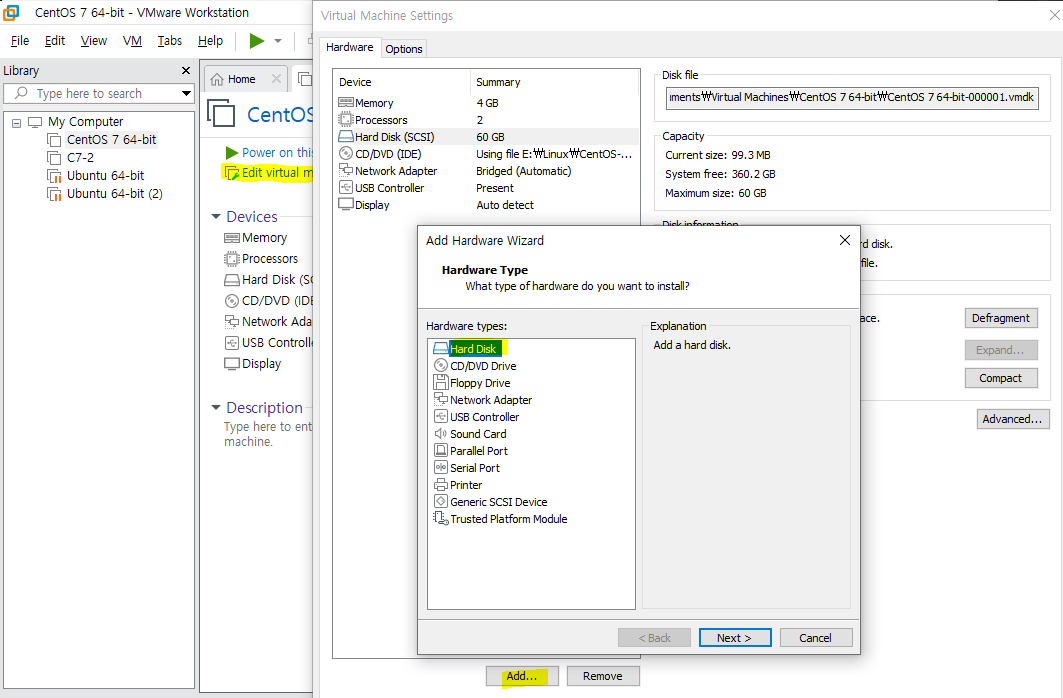
Task: Open power options dropdown arrow in toolbar
Action: 278,41
